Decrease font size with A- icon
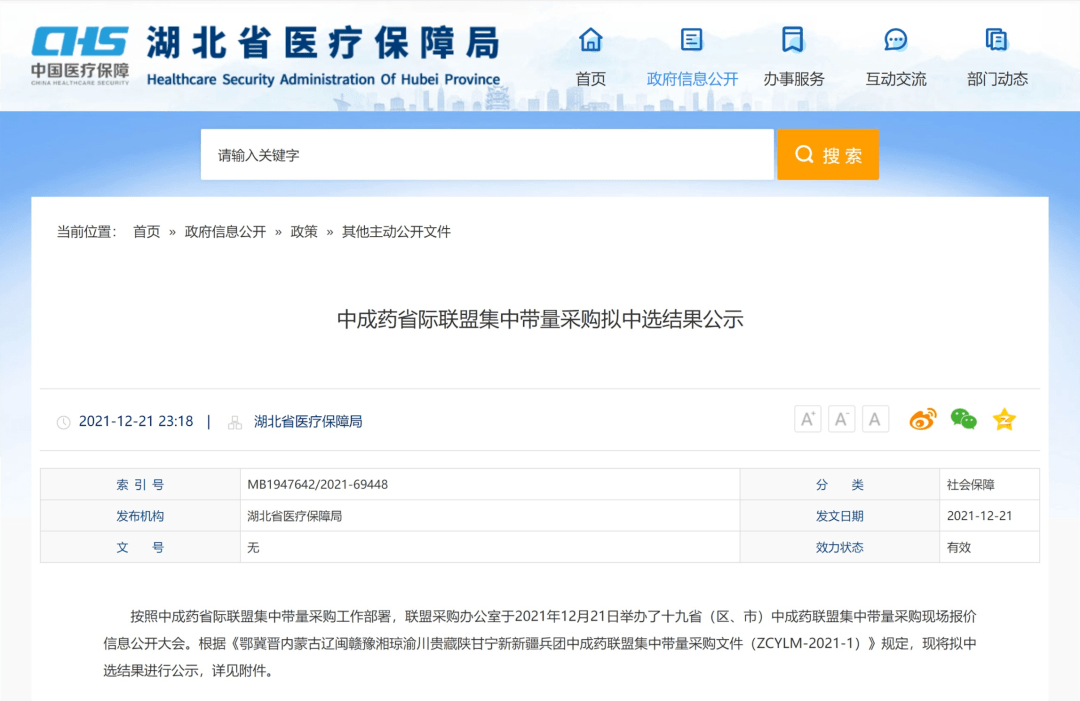 841,419
